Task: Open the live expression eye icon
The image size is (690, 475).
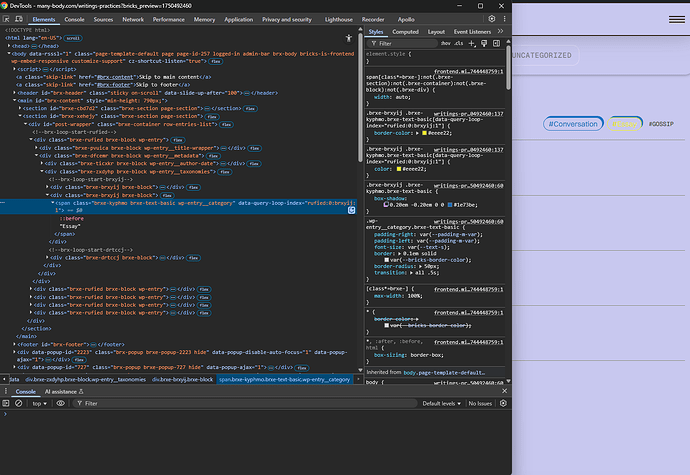Action: coord(60,403)
